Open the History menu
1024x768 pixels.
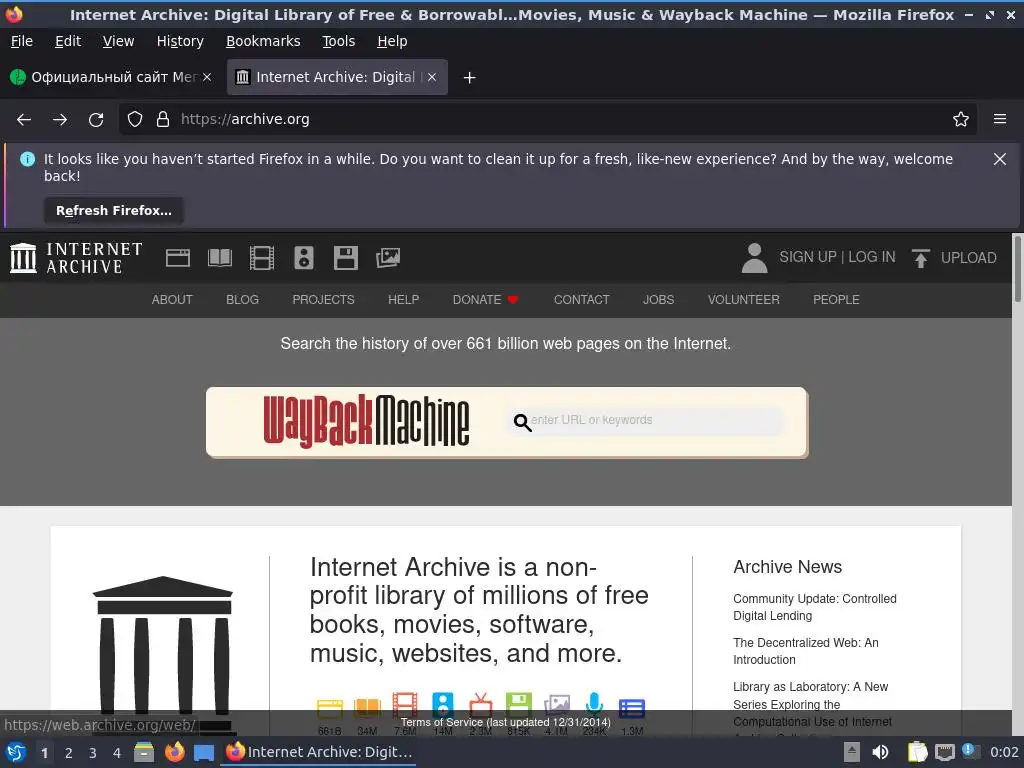tap(180, 41)
